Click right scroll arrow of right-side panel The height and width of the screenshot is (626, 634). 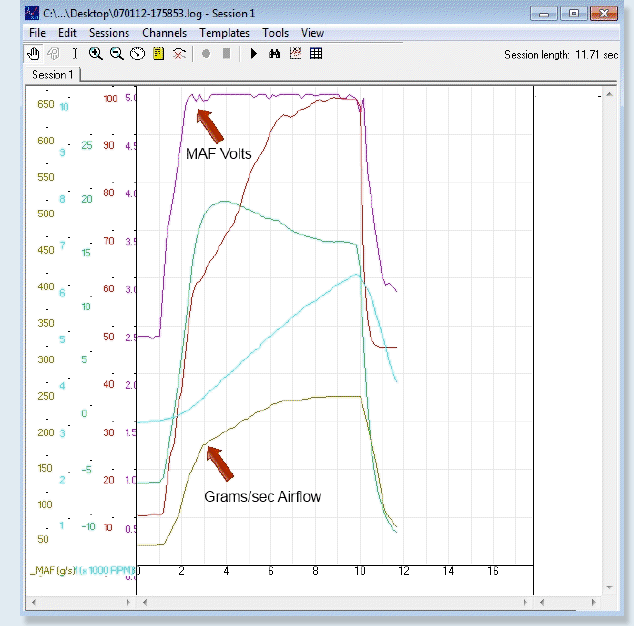594,602
